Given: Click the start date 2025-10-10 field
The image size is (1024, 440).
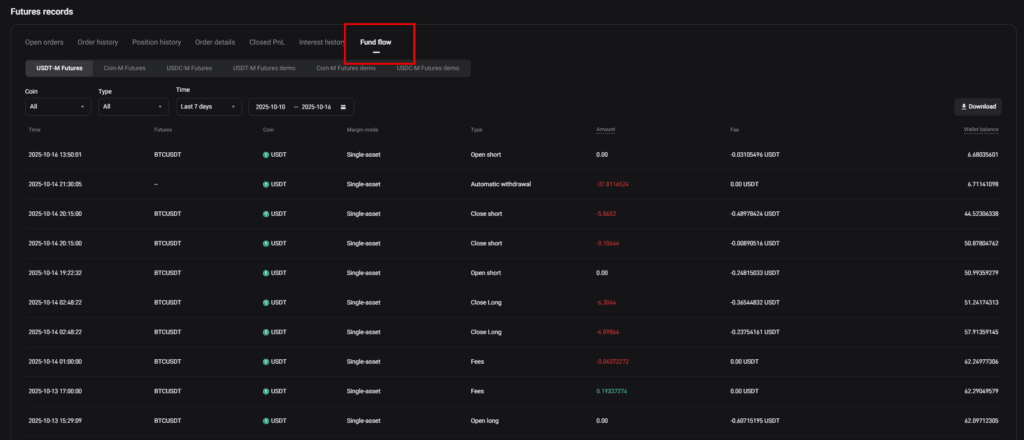Looking at the screenshot, I should coord(270,106).
